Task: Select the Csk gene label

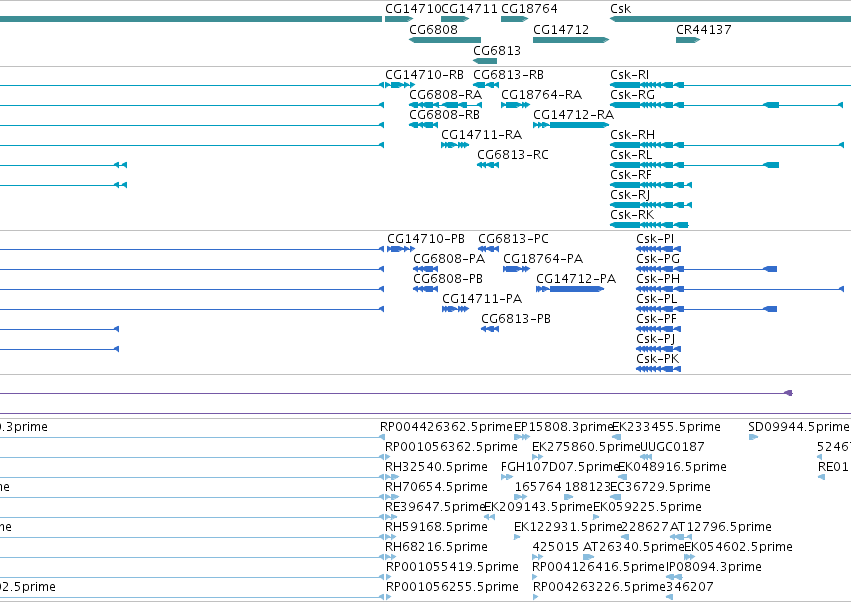Action: click(620, 9)
